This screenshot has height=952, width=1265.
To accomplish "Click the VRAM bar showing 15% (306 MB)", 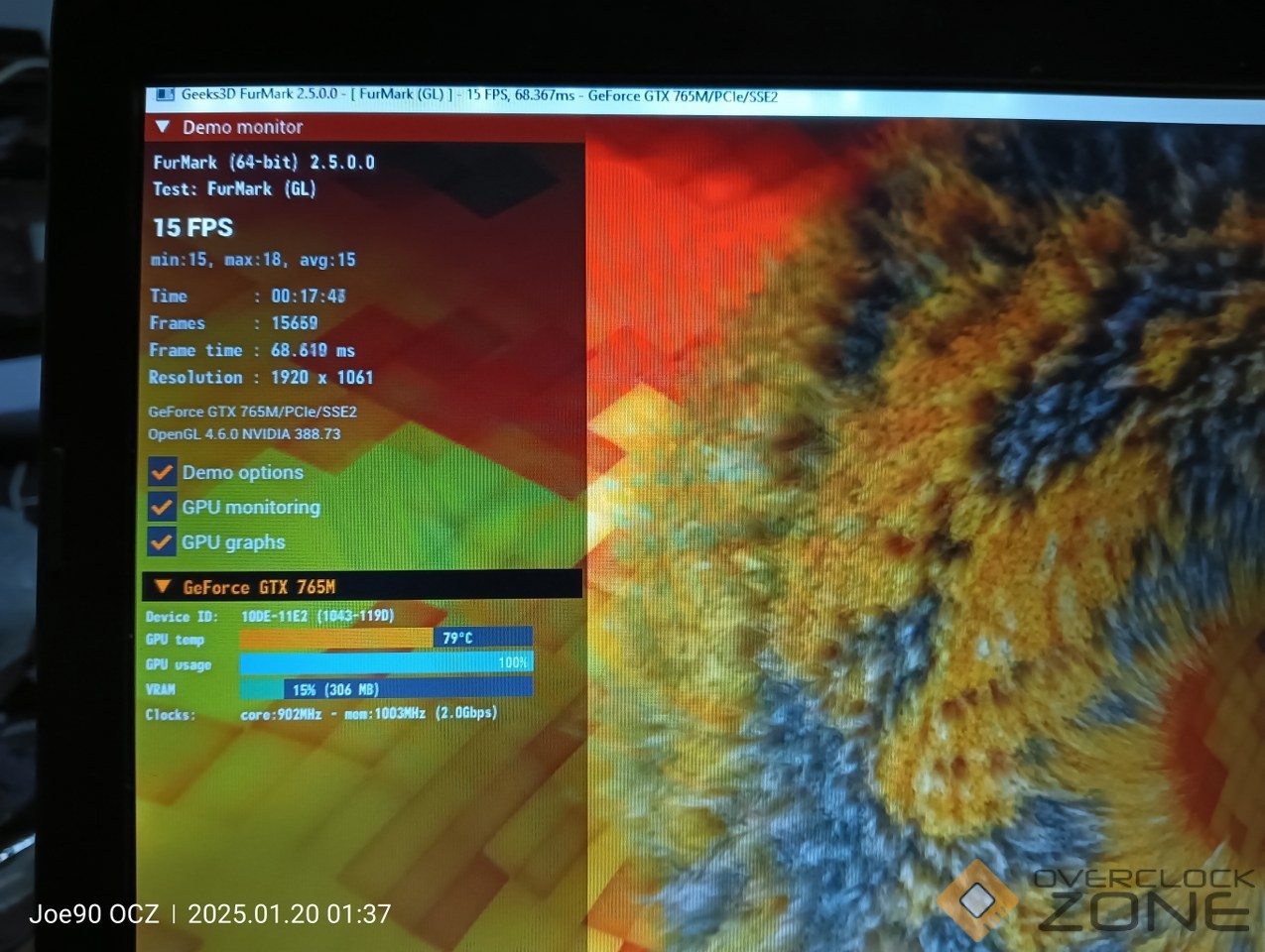I will tap(386, 688).
